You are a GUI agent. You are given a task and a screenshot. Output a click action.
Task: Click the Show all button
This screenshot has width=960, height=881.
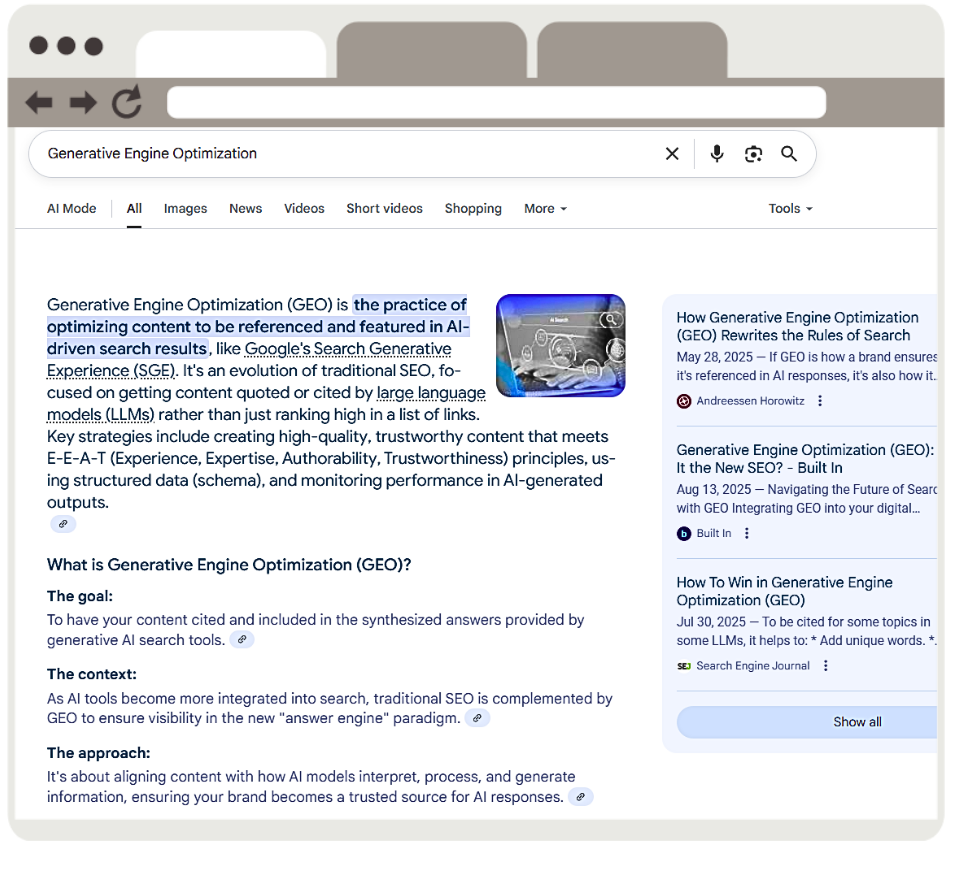pyautogui.click(x=856, y=721)
